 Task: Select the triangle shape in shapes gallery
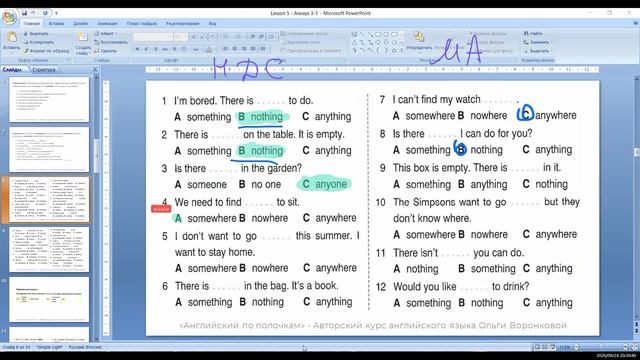354,42
